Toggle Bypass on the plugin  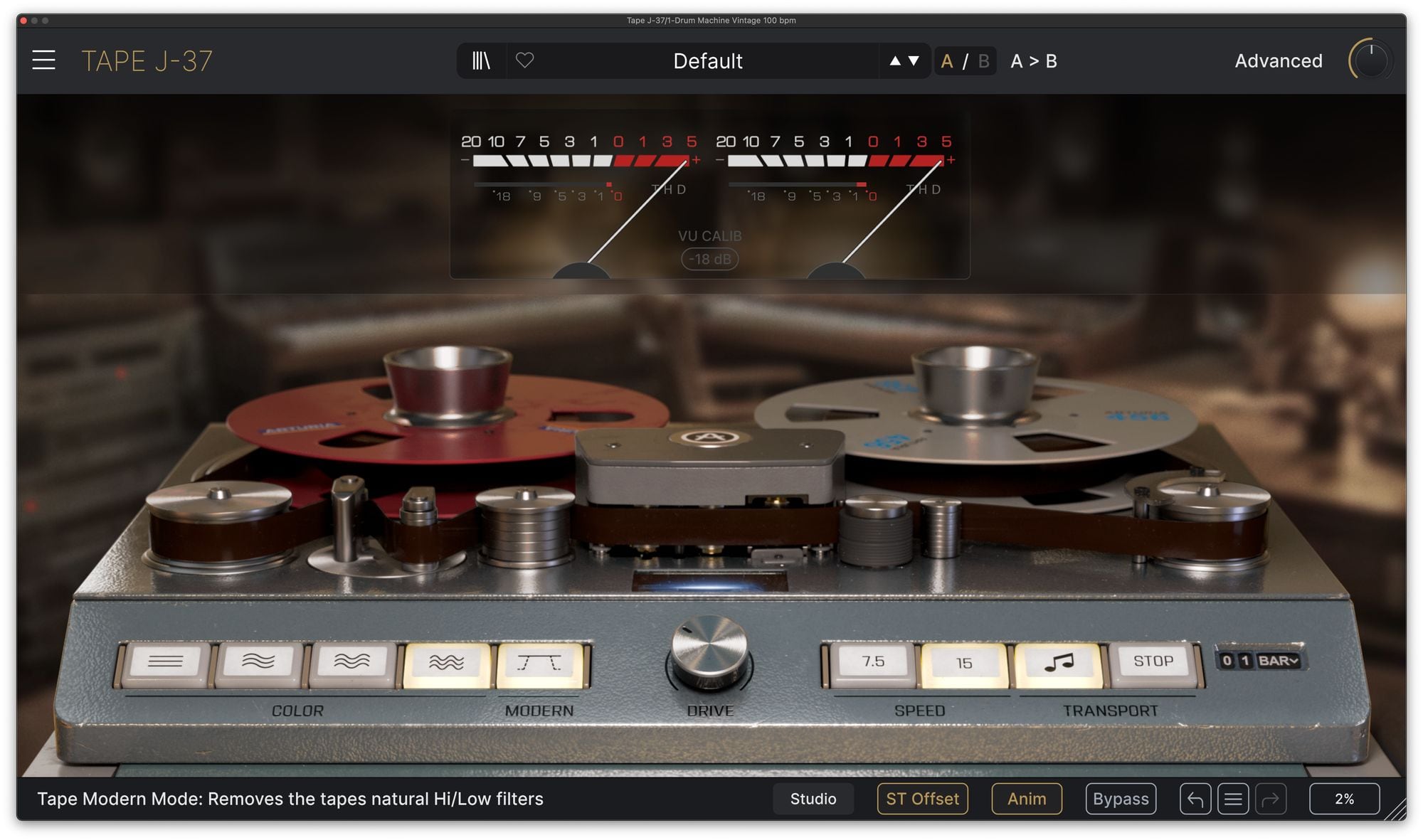click(x=1121, y=799)
